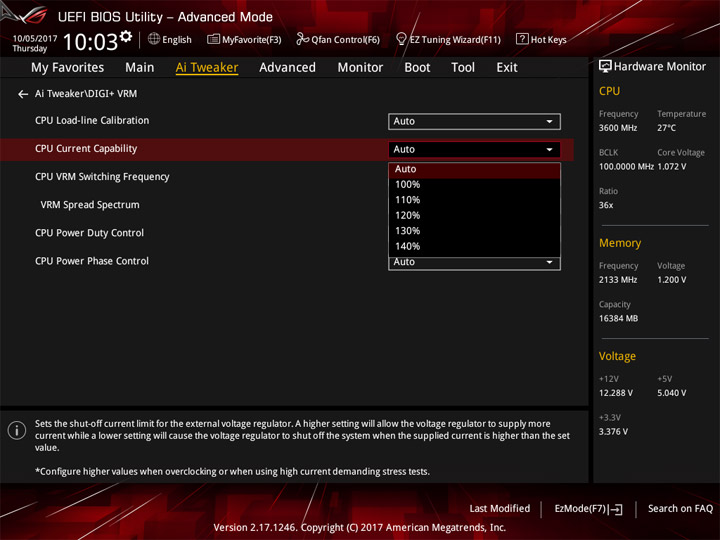Select the CPU Power Duty Control label
The image size is (720, 540).
click(x=89, y=233)
